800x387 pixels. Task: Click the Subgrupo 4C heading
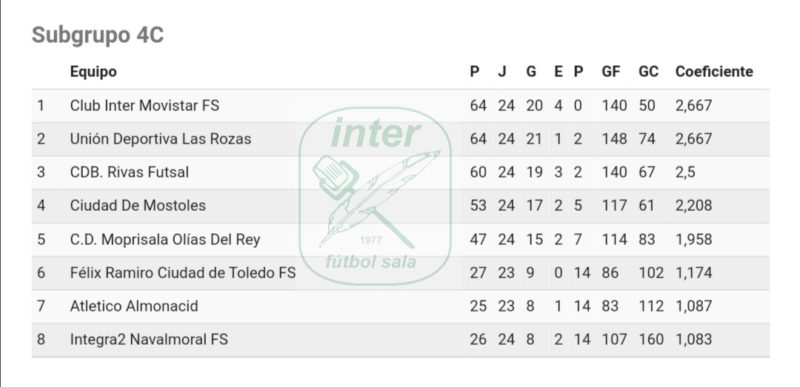[97, 35]
